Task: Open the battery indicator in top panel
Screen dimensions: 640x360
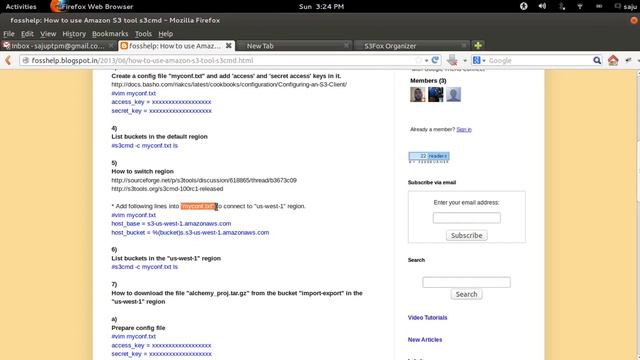Action: (x=599, y=6)
